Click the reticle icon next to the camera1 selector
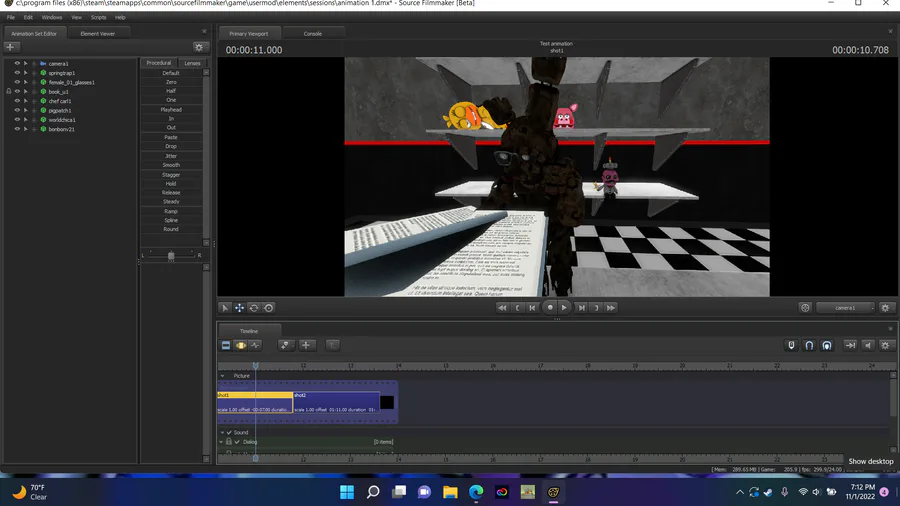The height and width of the screenshot is (506, 900). coord(805,308)
